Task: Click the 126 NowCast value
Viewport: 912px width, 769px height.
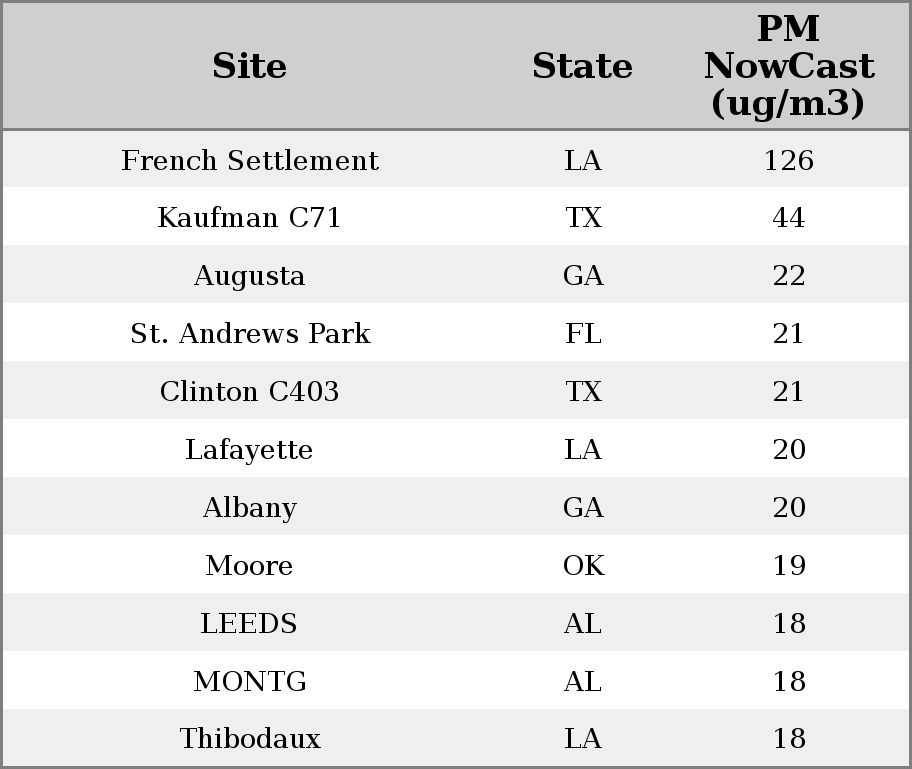Action: pos(788,161)
